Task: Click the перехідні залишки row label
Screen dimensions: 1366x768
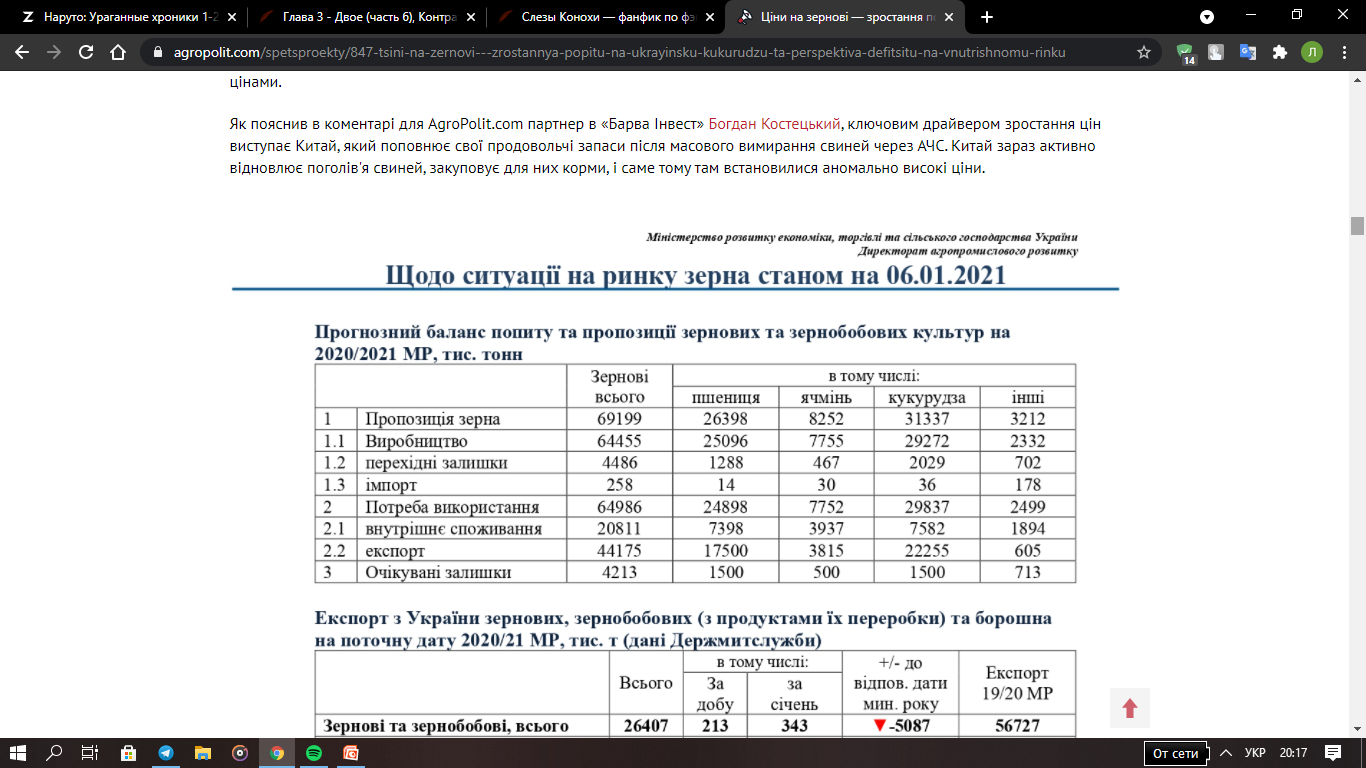Action: (x=437, y=463)
